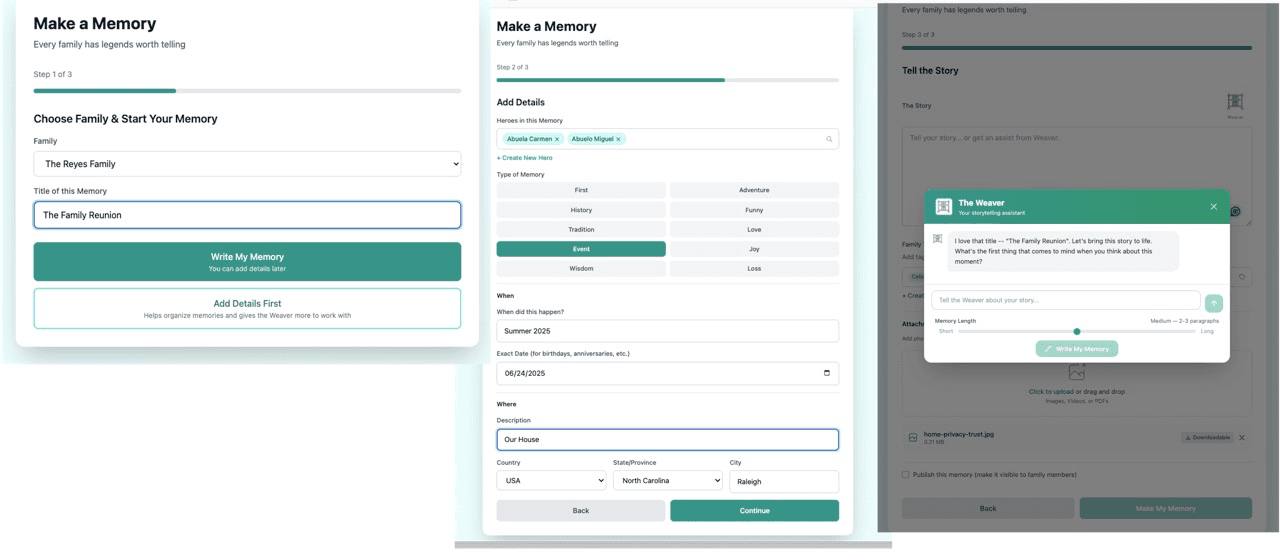Screen dimensions: 1280x549
Task: Select the Adventure memory type
Action: [754, 190]
